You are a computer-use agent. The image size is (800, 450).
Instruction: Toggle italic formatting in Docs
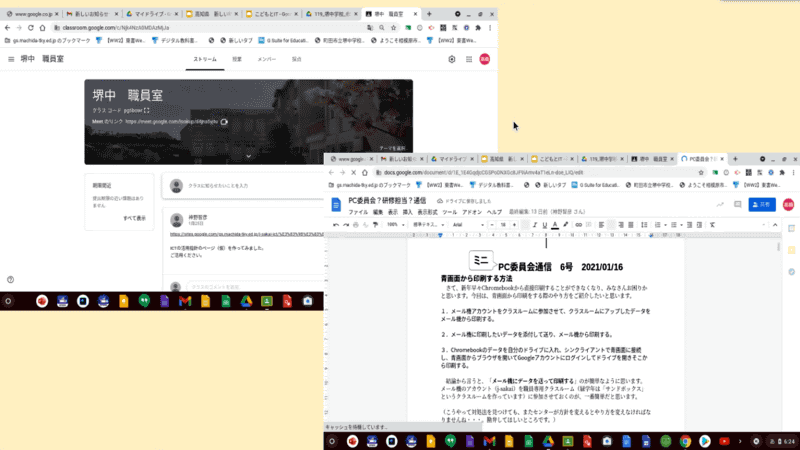coord(535,225)
